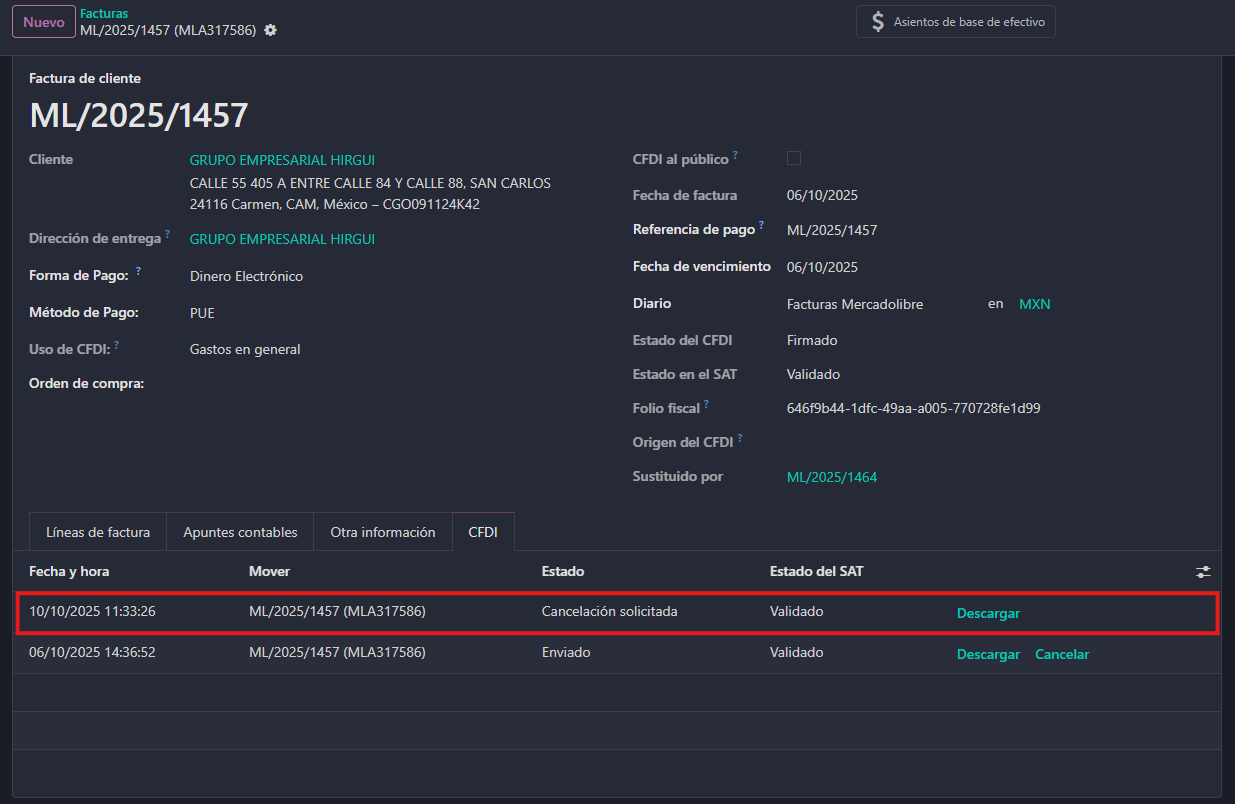Viewport: 1235px width, 804px height.
Task: Click Cancelar on the Enviado CFDI row
Action: click(1061, 654)
